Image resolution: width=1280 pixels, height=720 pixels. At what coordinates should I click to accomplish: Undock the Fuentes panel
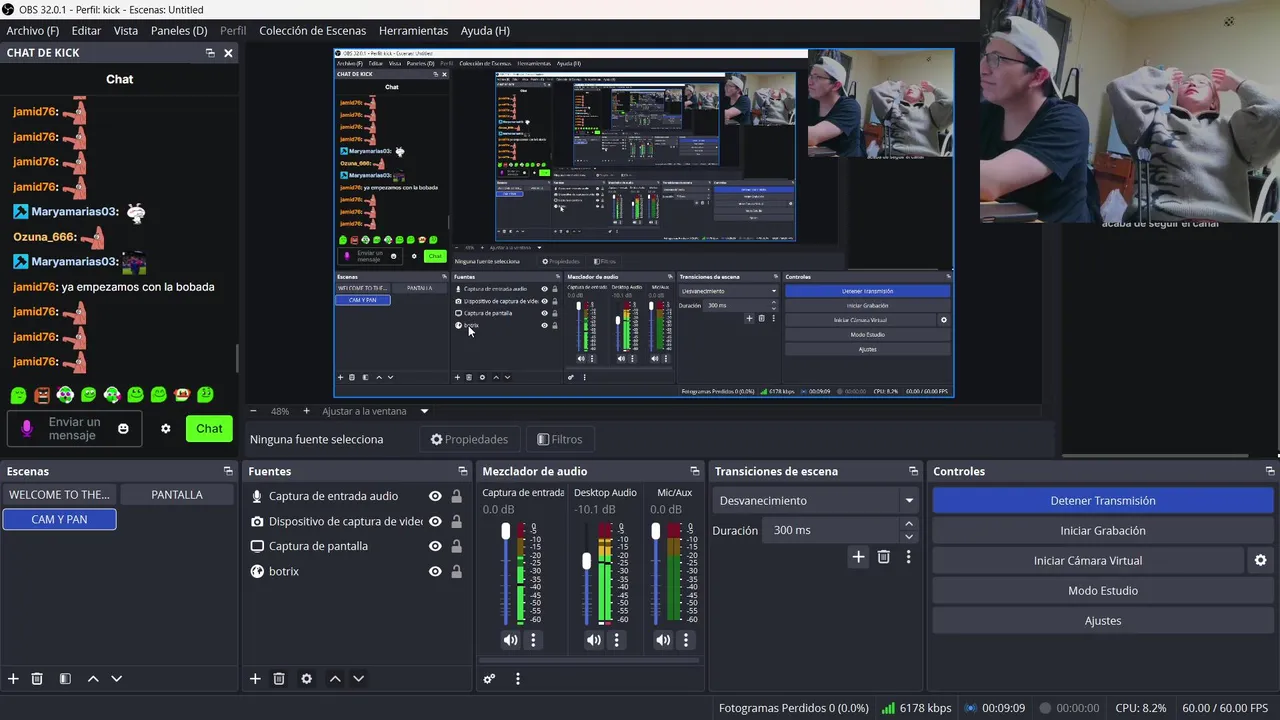[462, 471]
